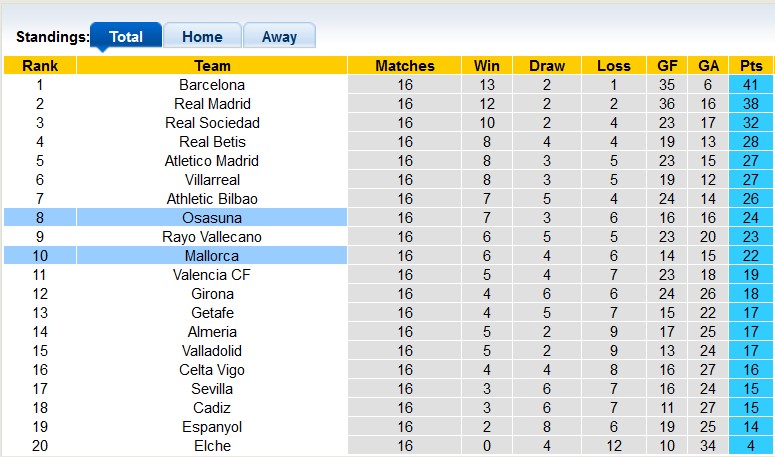Click the Mallorca team name
The width and height of the screenshot is (775, 457).
tap(212, 256)
